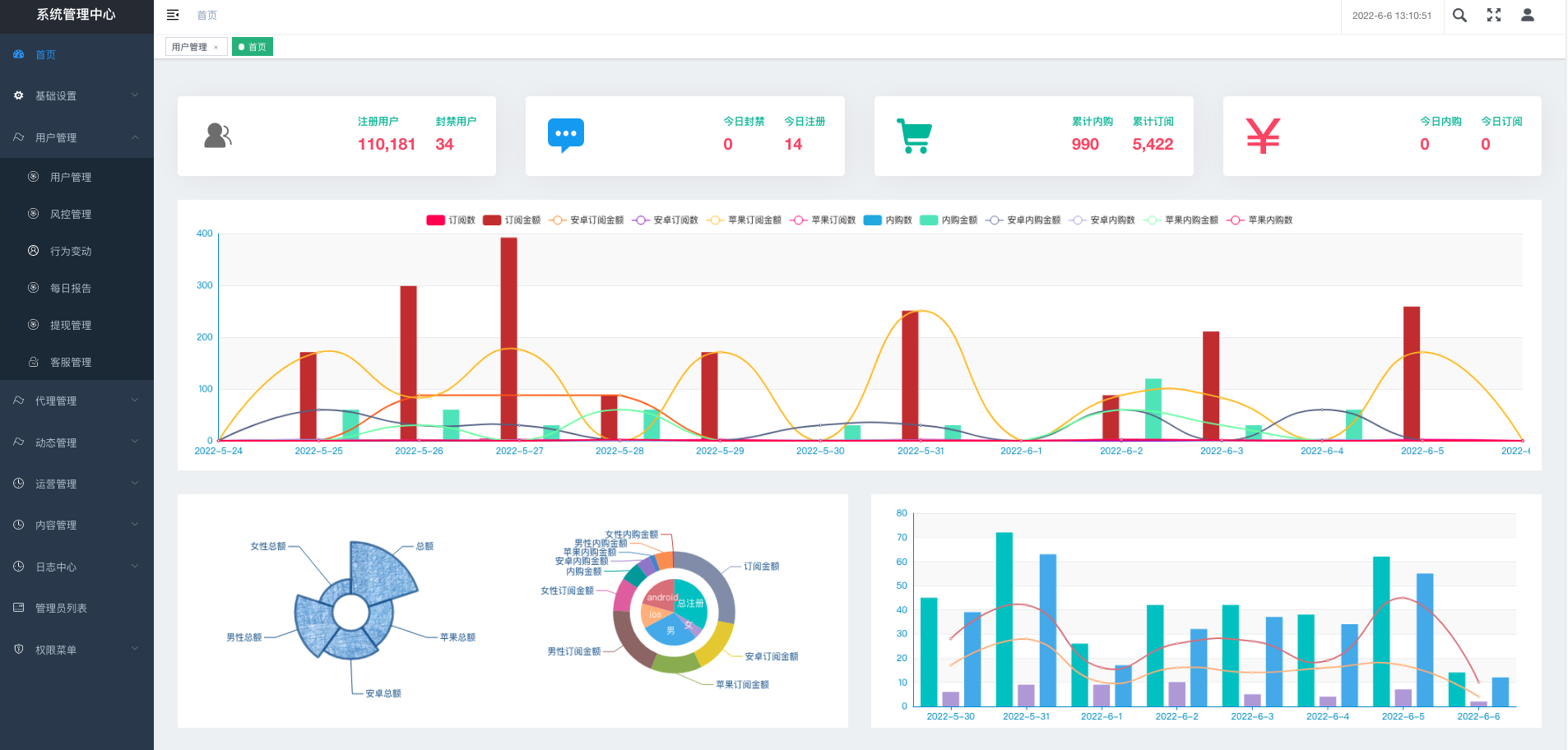Click the green shopping cart icon

(914, 136)
